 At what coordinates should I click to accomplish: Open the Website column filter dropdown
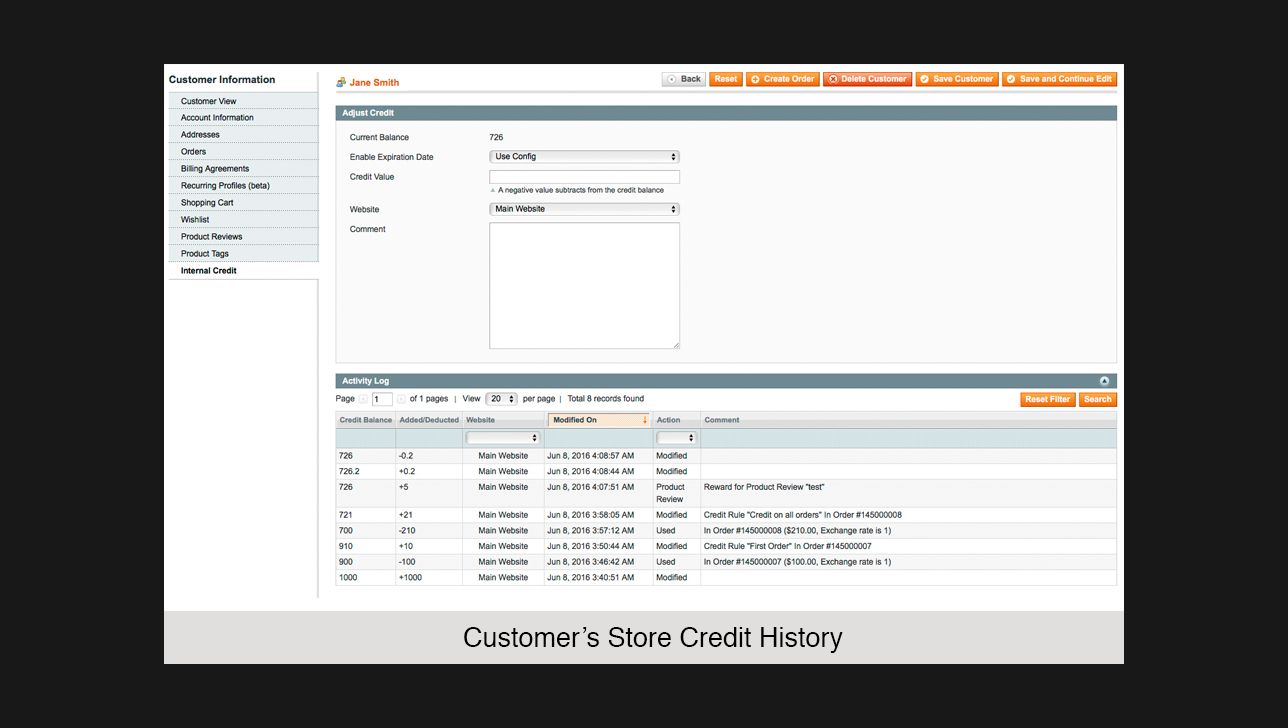503,438
